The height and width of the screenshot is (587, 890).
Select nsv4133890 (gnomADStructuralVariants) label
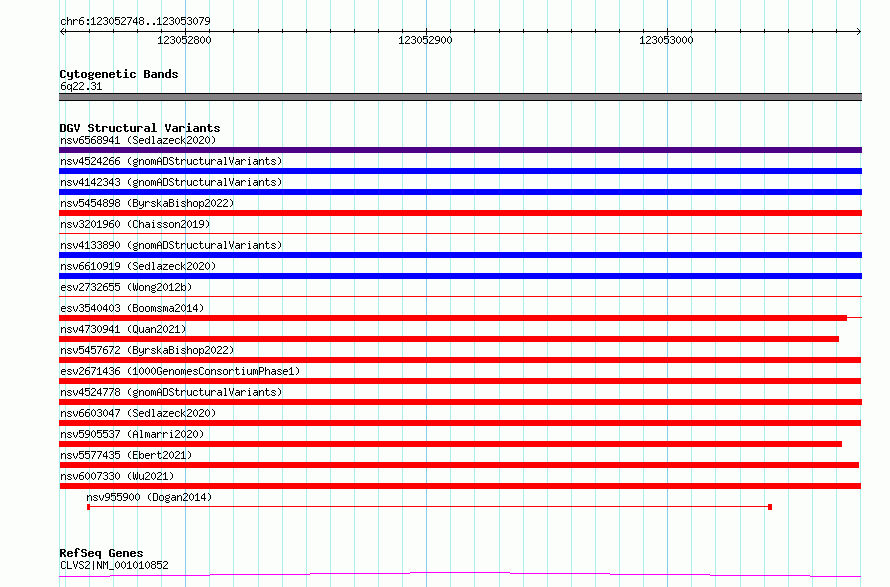click(x=171, y=245)
